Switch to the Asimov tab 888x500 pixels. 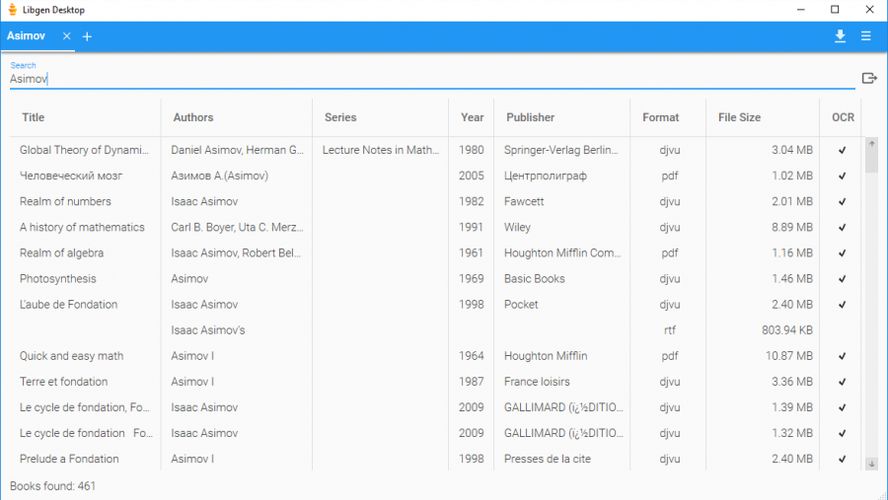27,36
